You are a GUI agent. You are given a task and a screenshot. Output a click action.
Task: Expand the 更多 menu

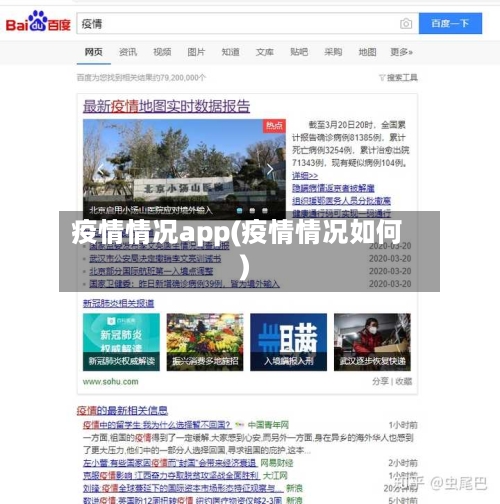point(402,52)
